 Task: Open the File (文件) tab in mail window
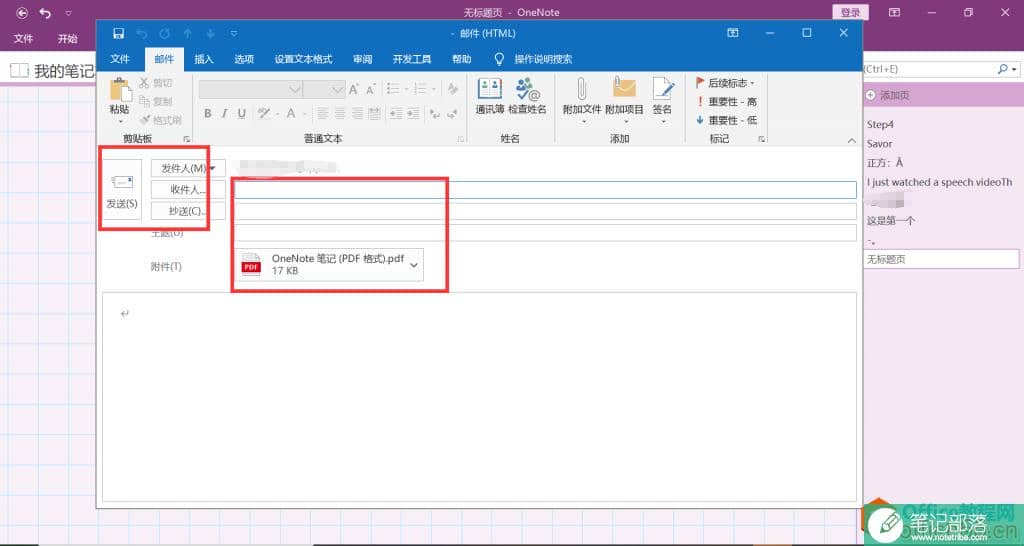click(120, 59)
